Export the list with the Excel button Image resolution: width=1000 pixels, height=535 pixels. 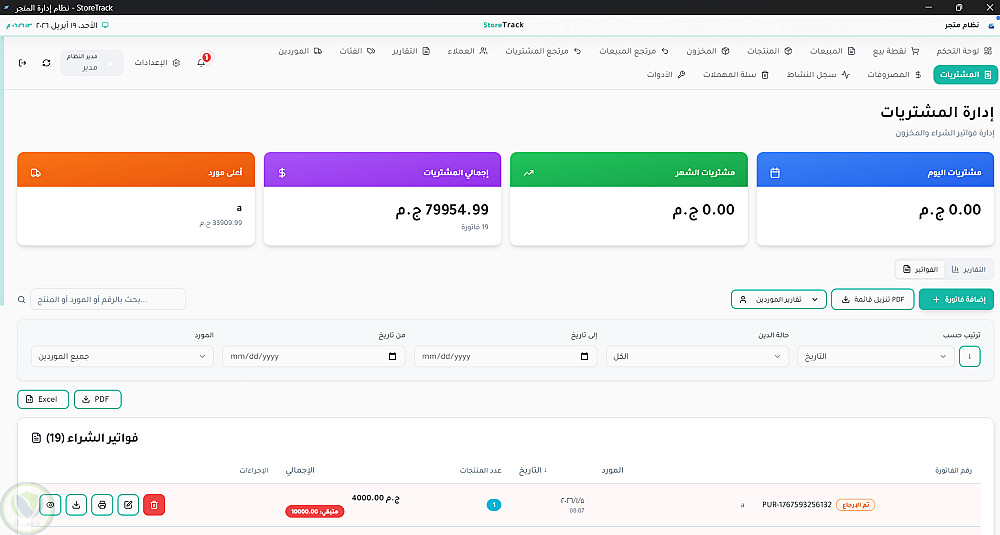[x=43, y=399]
